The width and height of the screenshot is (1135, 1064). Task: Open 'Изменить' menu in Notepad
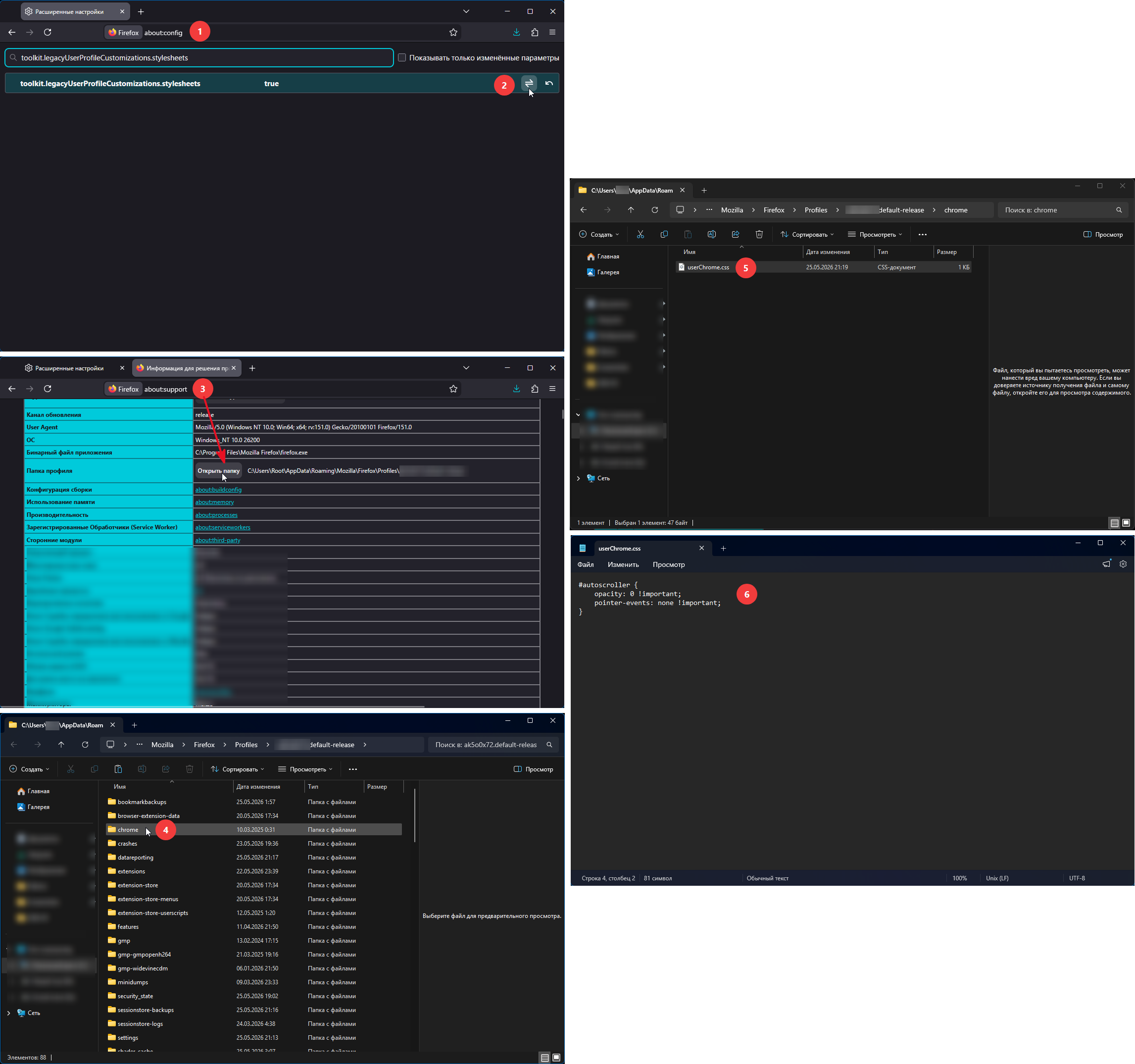pos(623,565)
